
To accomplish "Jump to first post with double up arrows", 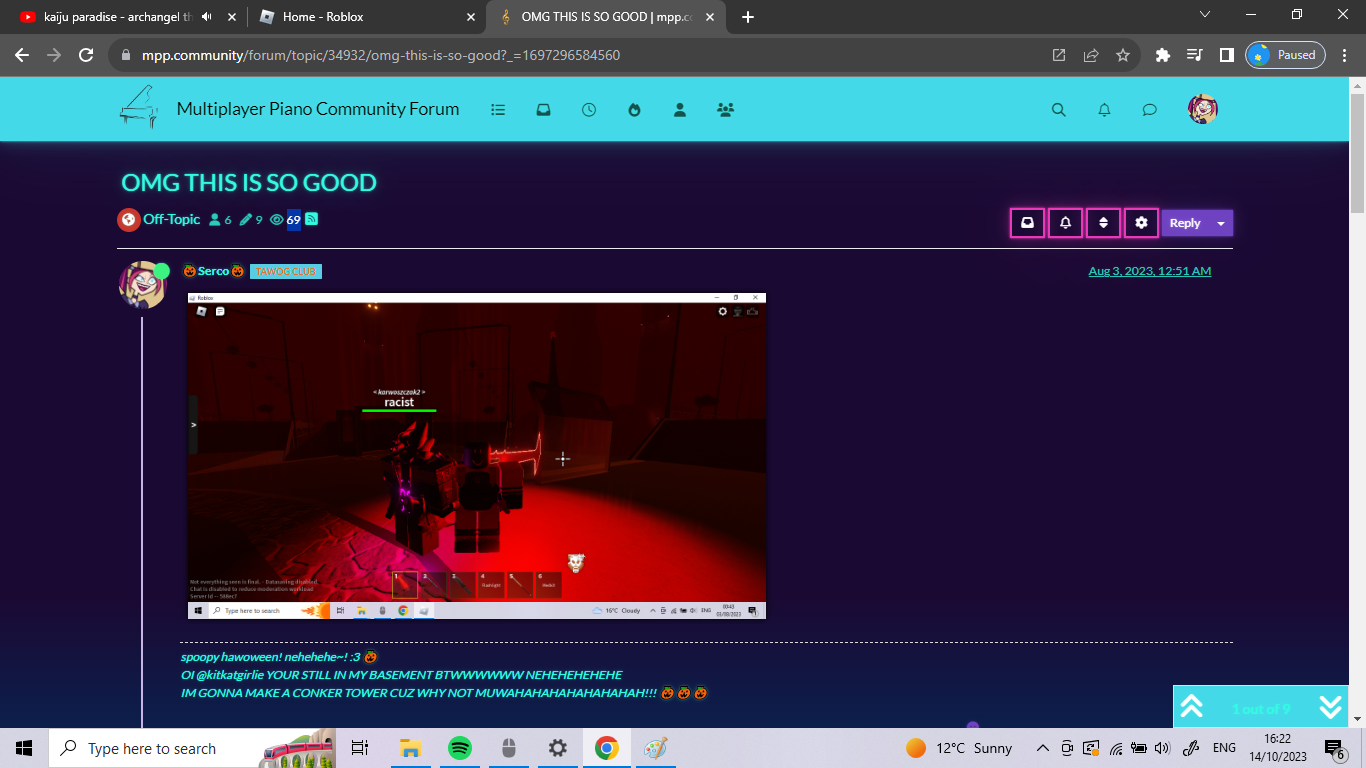I will click(x=1191, y=707).
